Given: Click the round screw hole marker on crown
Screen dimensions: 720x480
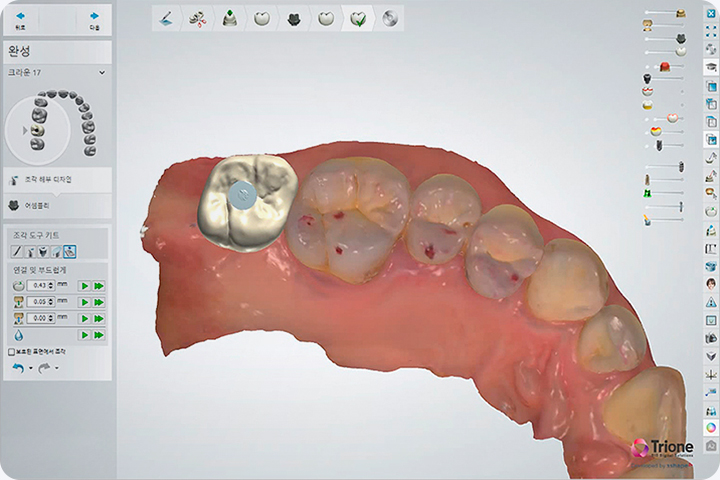Looking at the screenshot, I should coord(242,195).
